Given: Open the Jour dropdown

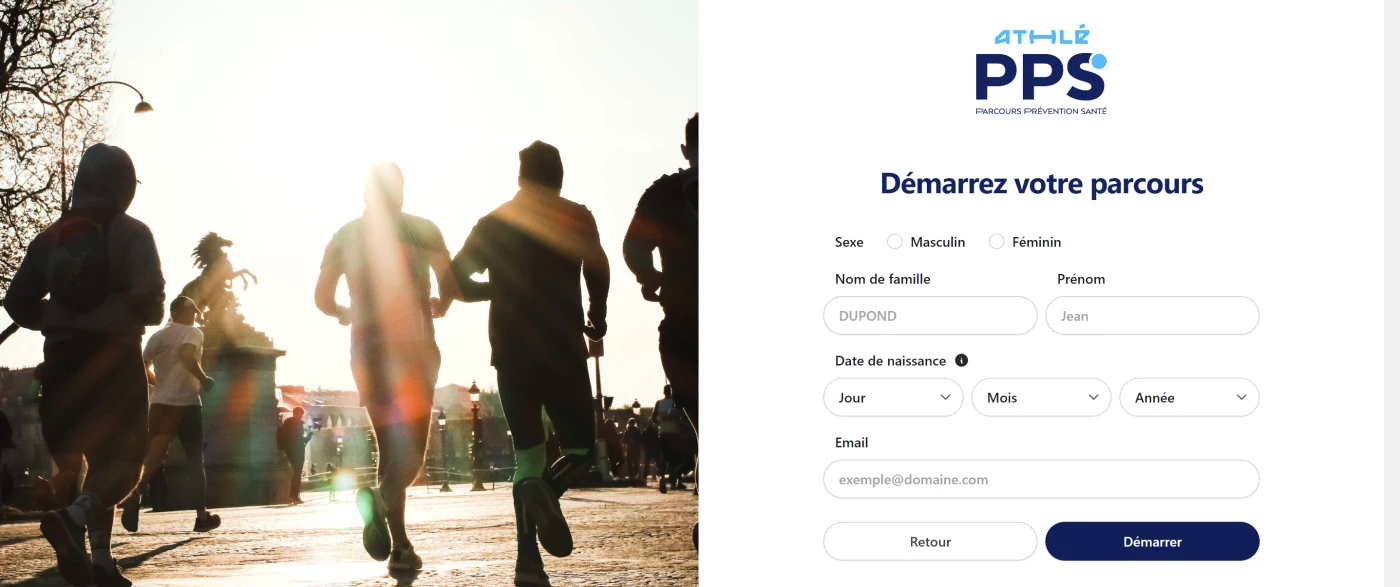Looking at the screenshot, I should (893, 397).
